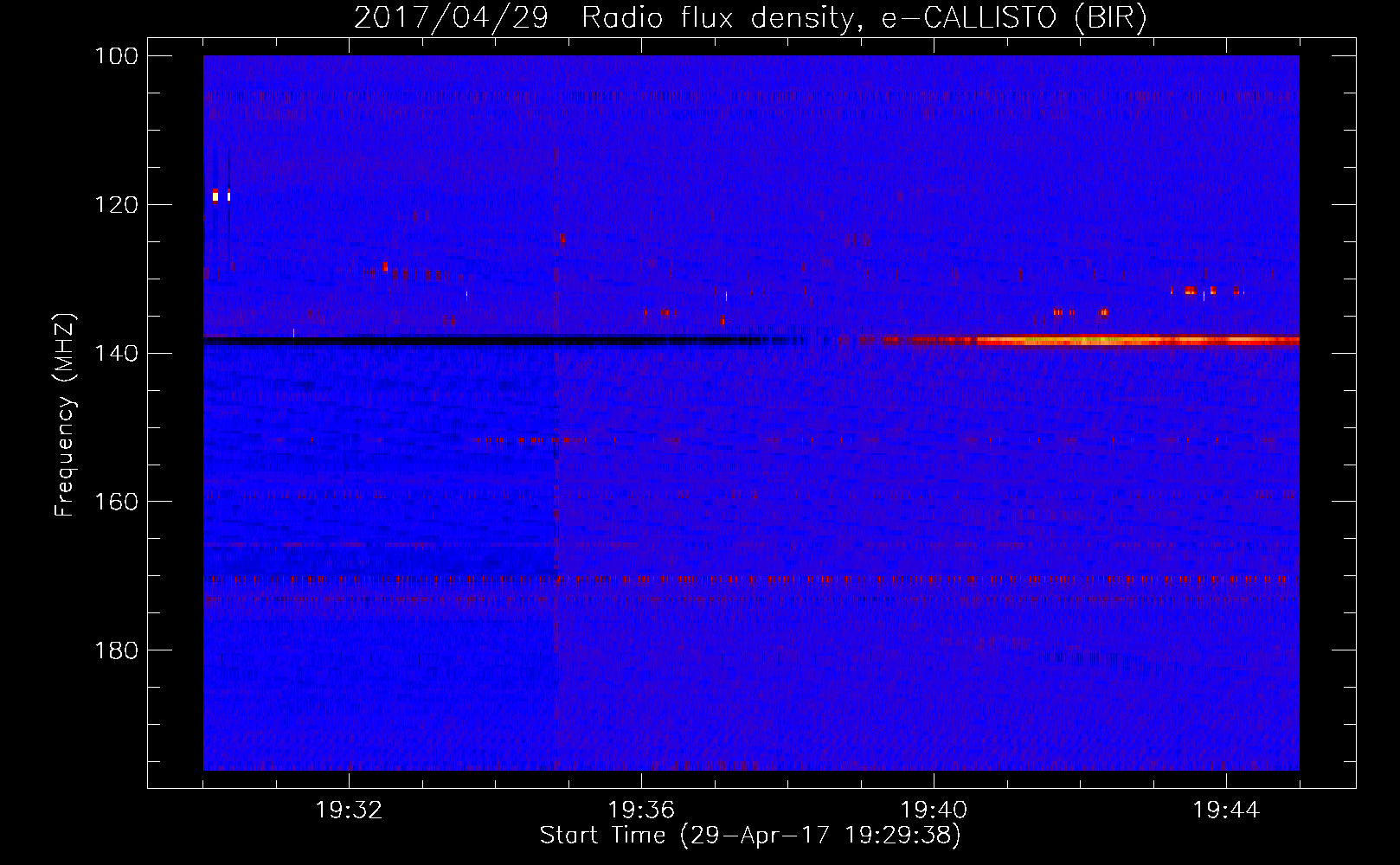1400x865 pixels.
Task: Click the 19:44 time tick label
Action: pos(1226,811)
